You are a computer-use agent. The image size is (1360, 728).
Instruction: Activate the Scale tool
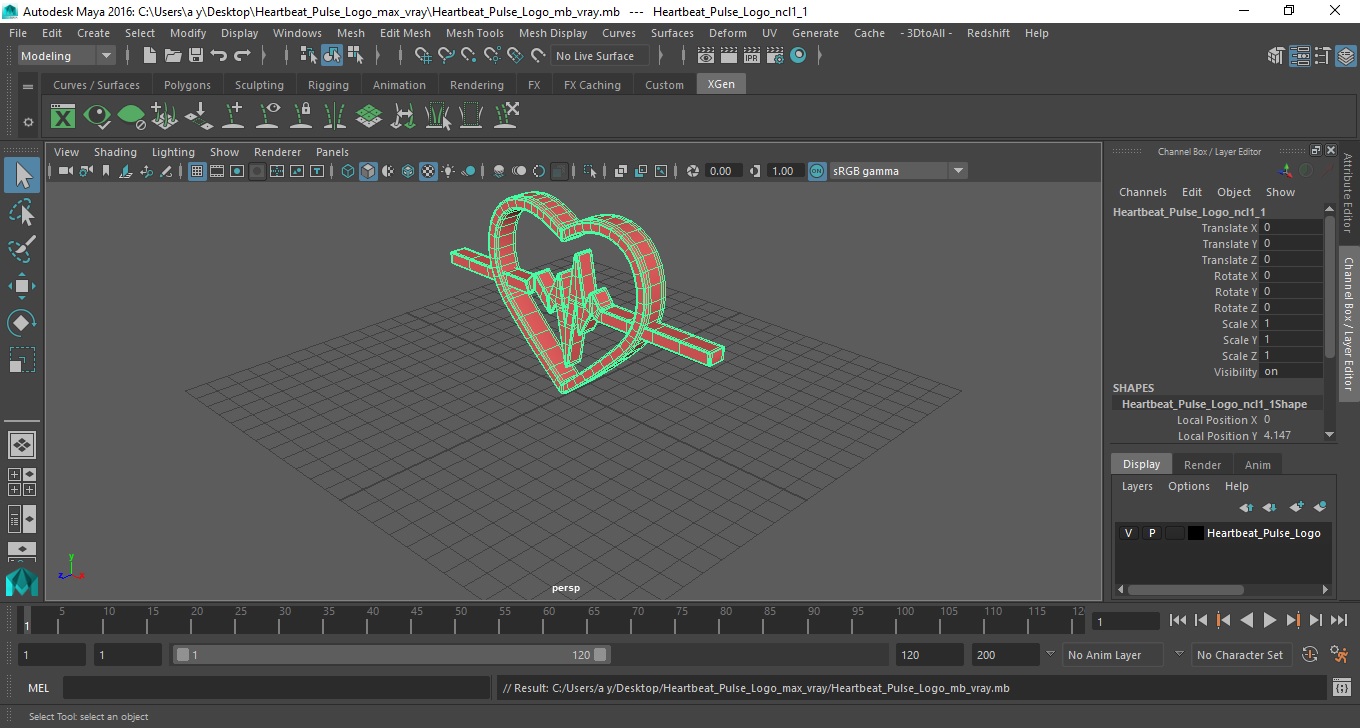point(22,360)
